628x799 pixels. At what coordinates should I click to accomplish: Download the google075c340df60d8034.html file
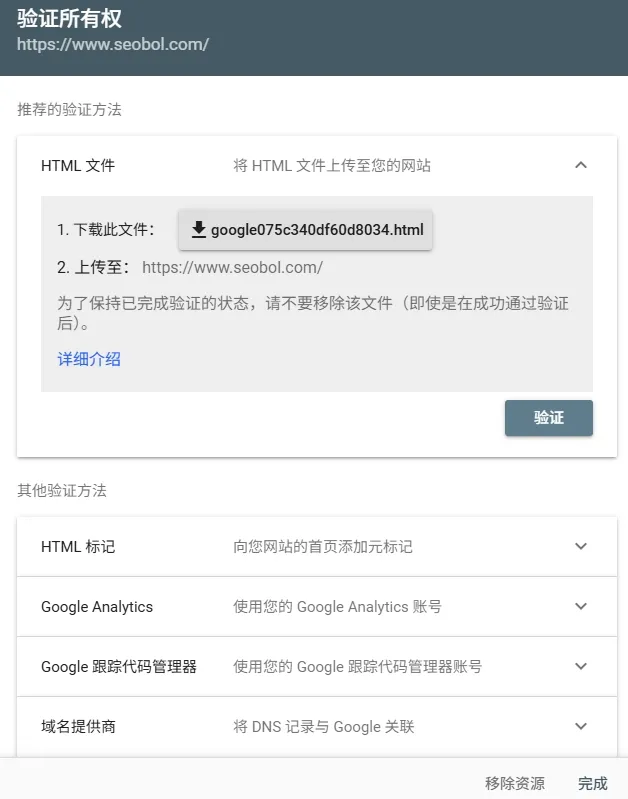pos(305,230)
